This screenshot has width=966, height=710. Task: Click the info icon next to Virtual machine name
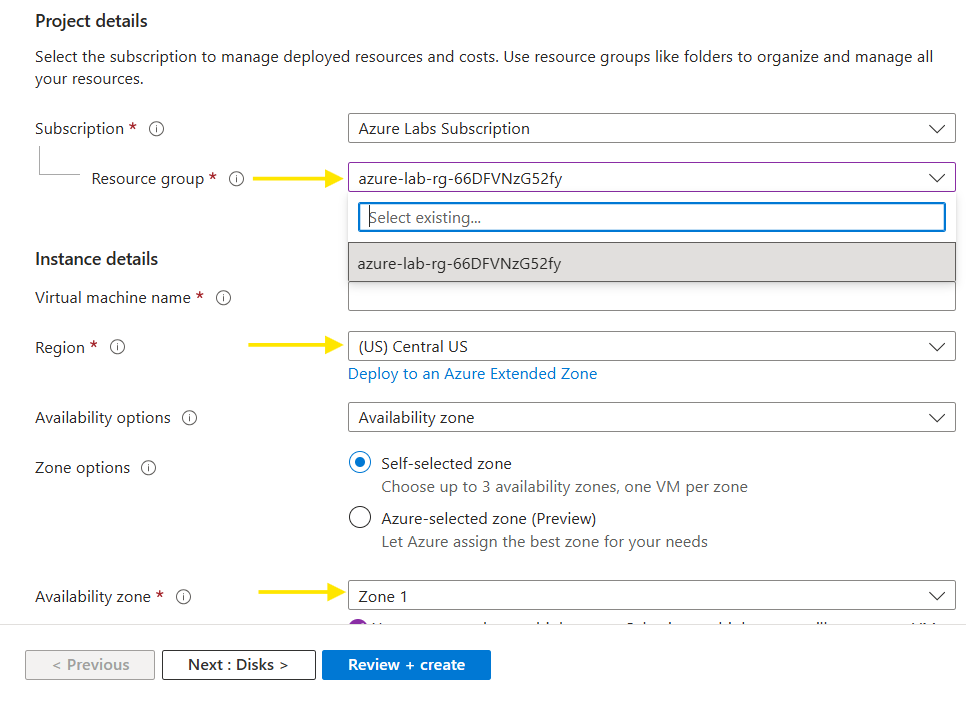tap(222, 297)
